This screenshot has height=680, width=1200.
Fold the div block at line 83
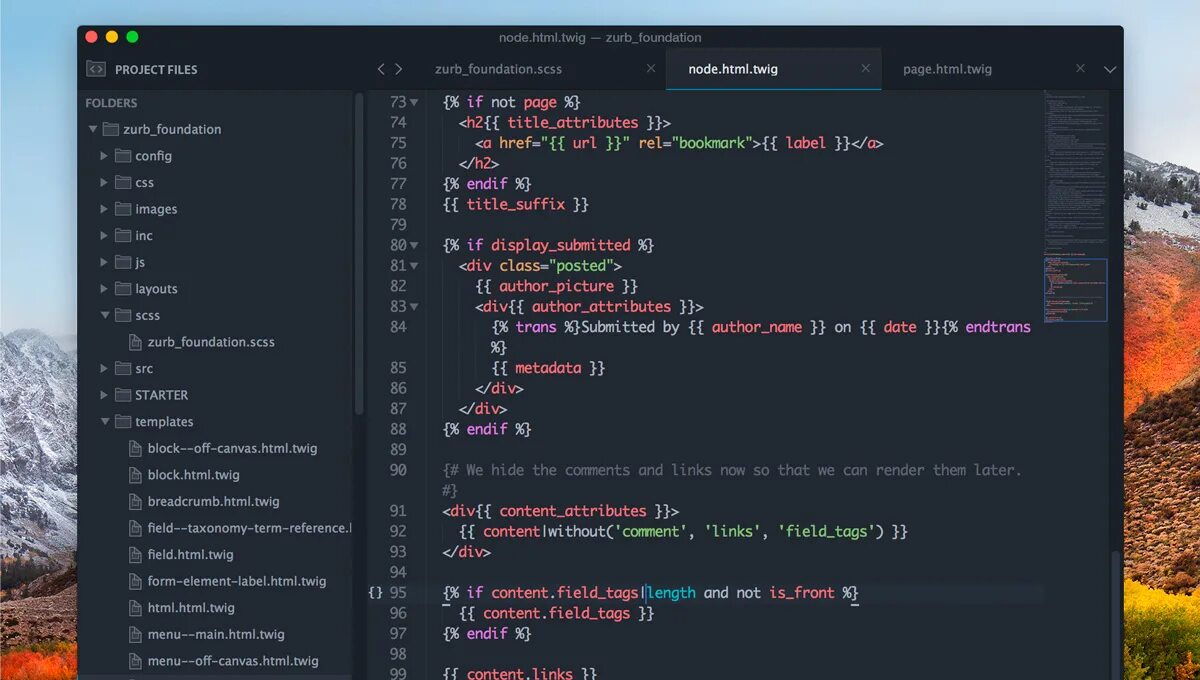[x=414, y=306]
